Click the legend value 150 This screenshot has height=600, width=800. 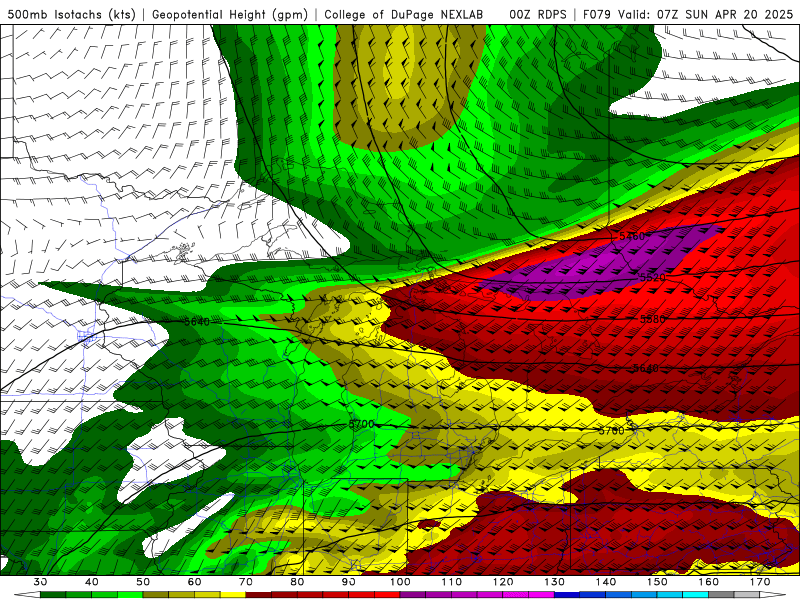coord(657,582)
